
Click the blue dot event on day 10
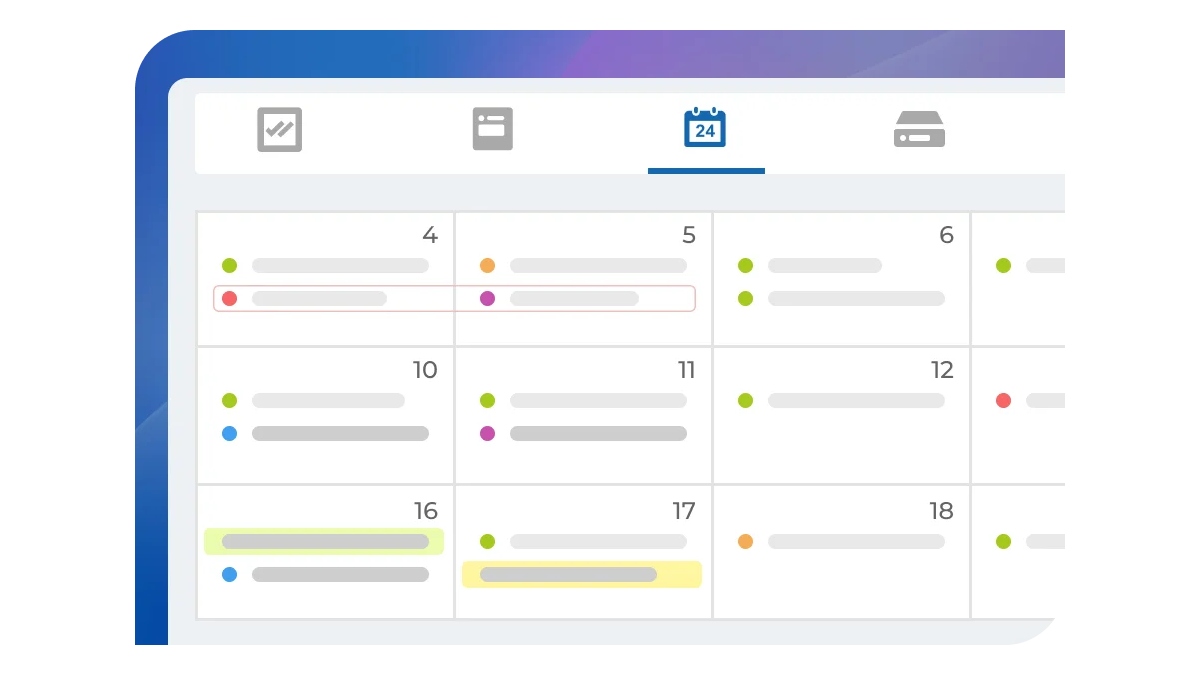click(325, 434)
